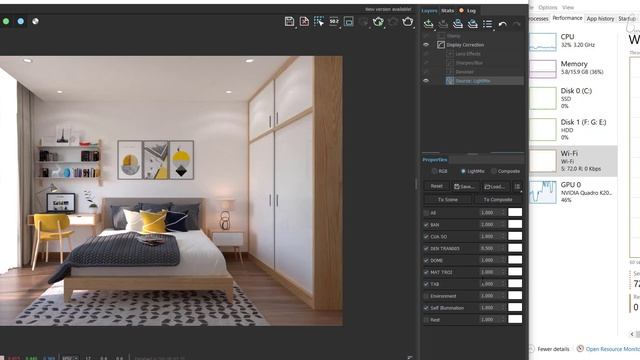Click the dimmed delete layer icon

443,24
